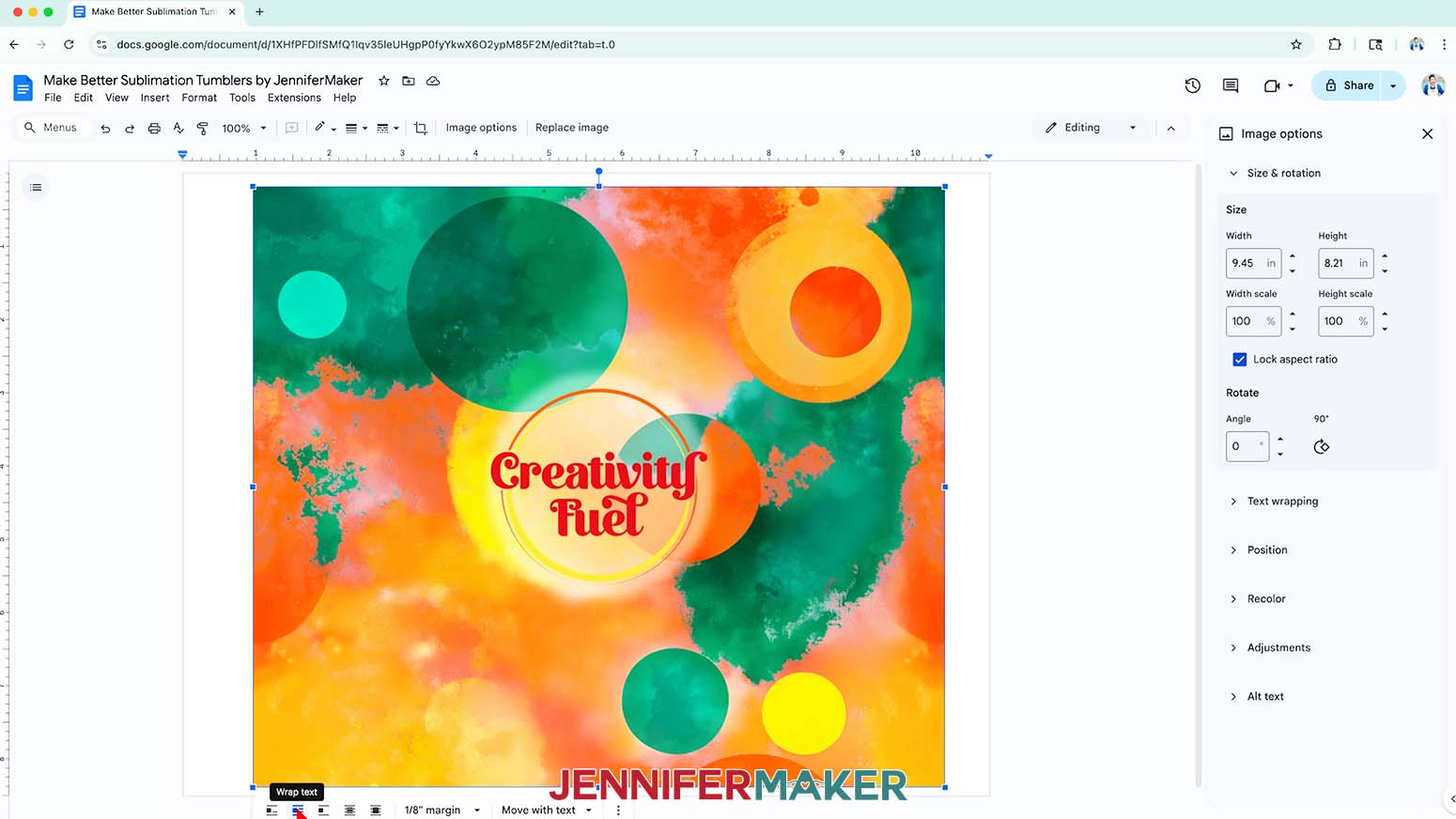
Task: Click the undo arrow in toolbar
Action: coord(105,129)
